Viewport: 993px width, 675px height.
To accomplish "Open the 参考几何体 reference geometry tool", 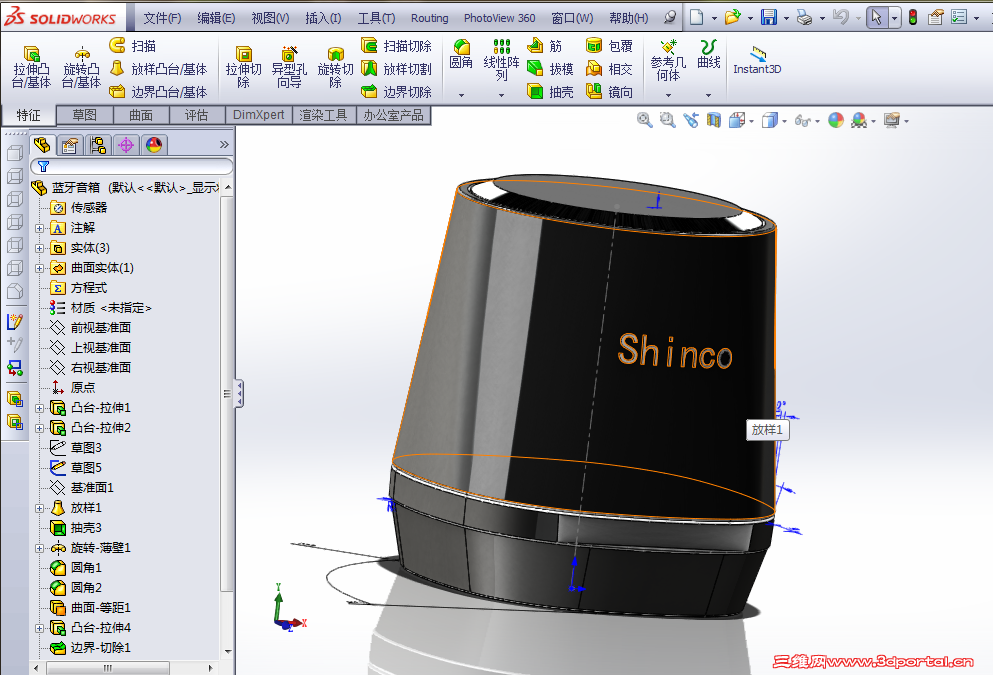I will tap(668, 61).
